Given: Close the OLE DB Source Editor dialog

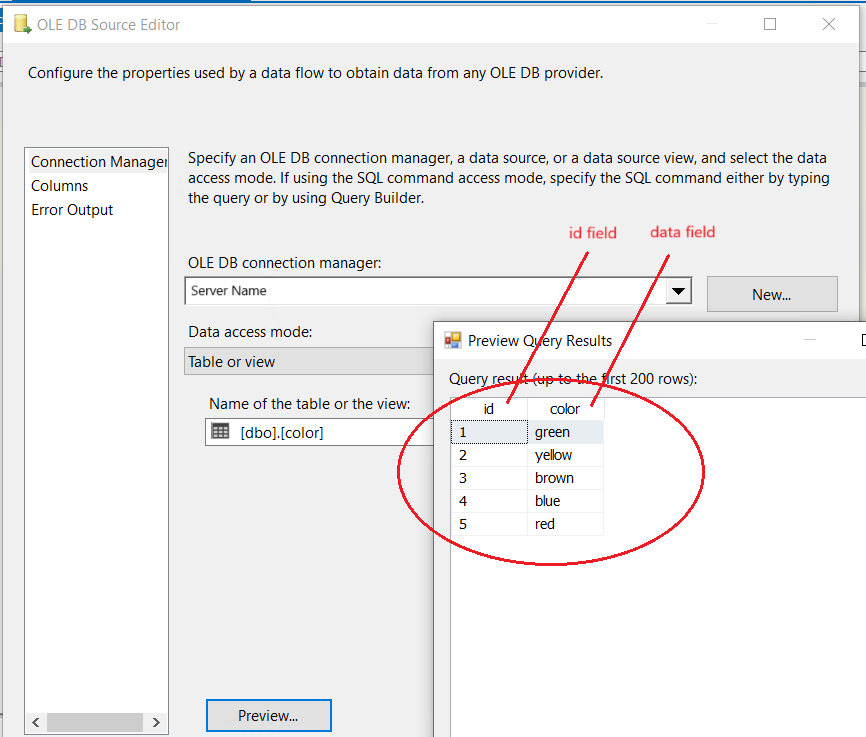Looking at the screenshot, I should tap(829, 25).
